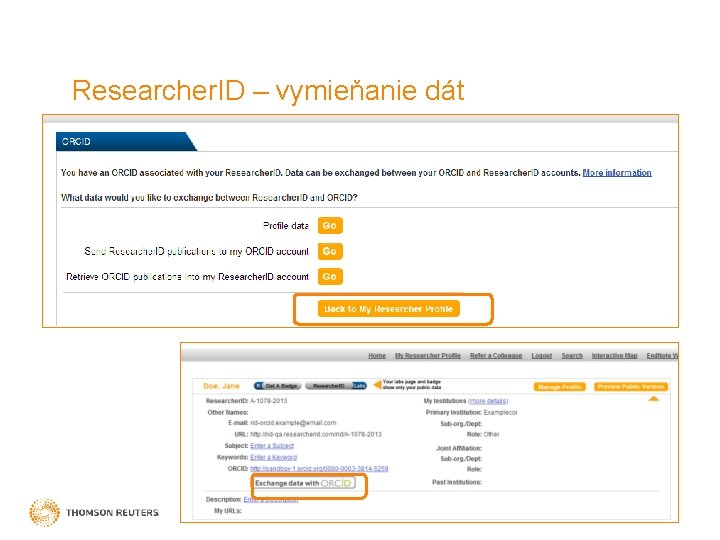Viewport: 720px width, 540px height.
Task: Click the Enter a Subject link
Action: [x=272, y=445]
